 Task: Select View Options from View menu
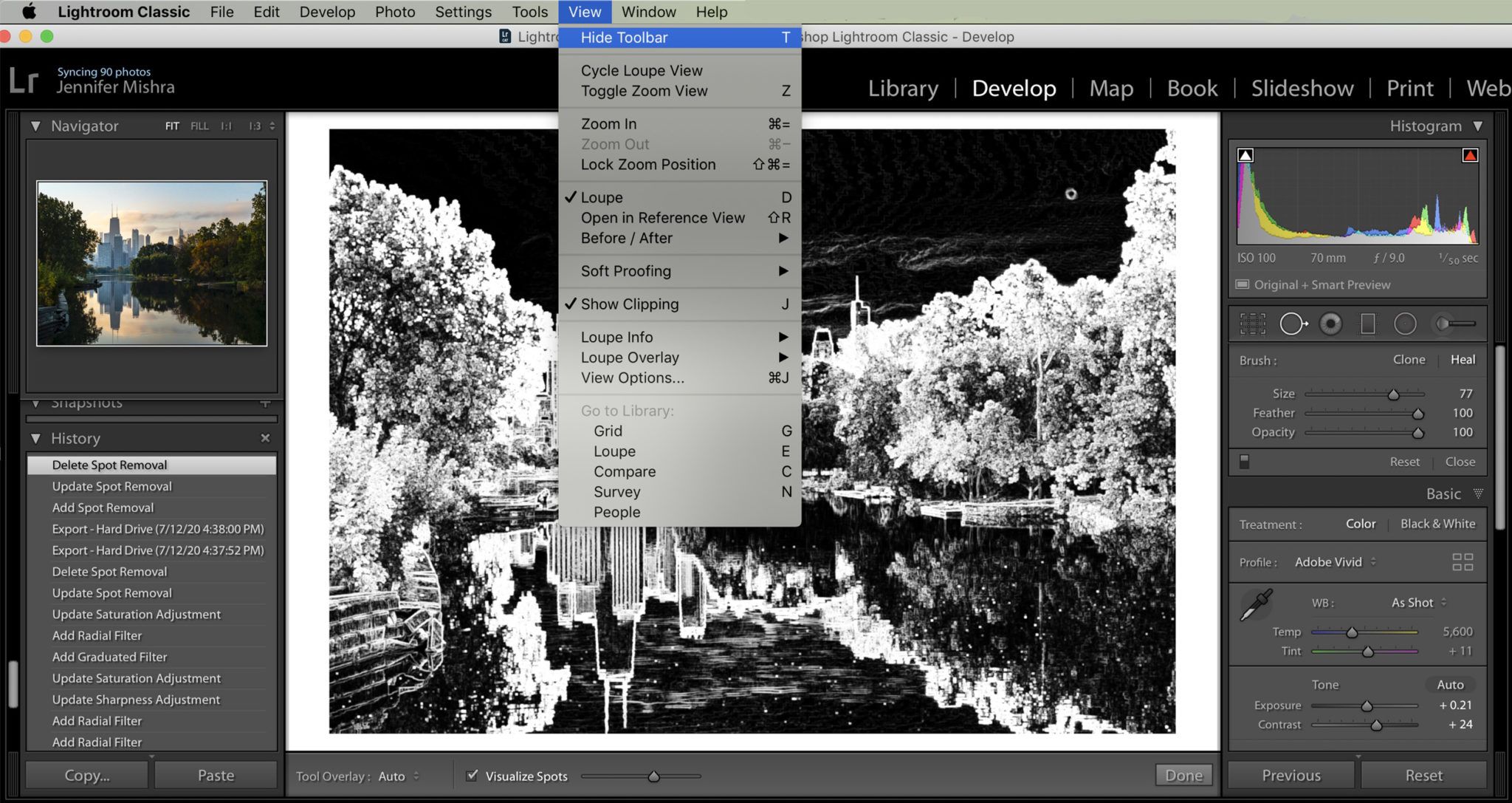click(631, 377)
